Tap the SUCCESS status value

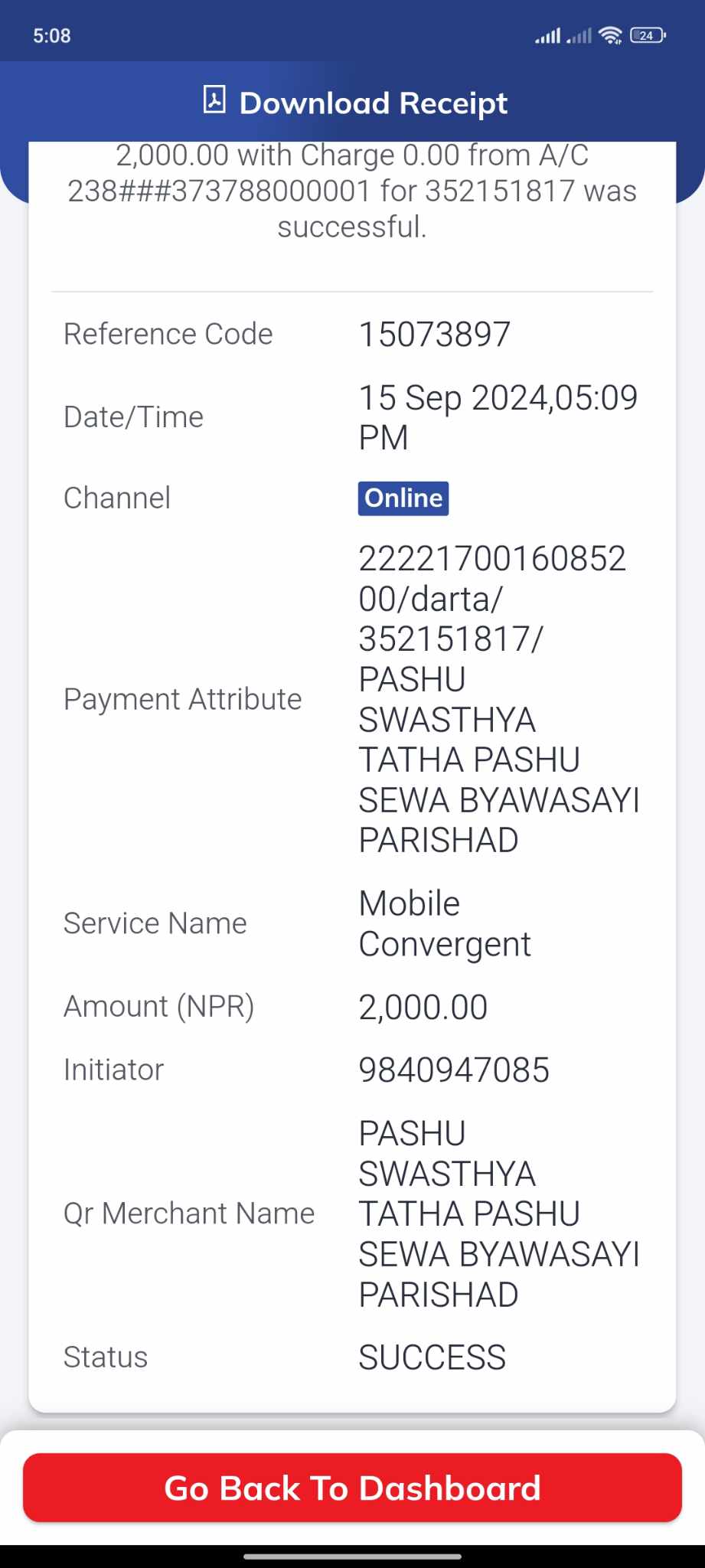pyautogui.click(x=432, y=1357)
